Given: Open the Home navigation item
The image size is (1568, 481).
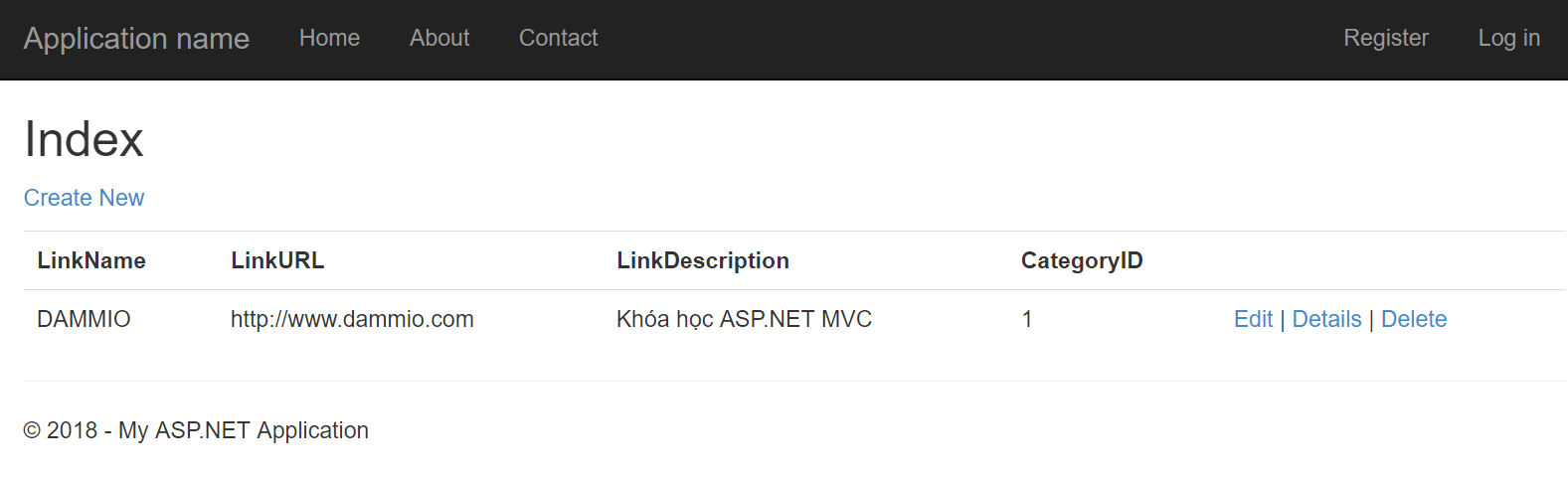Looking at the screenshot, I should pyautogui.click(x=329, y=38).
